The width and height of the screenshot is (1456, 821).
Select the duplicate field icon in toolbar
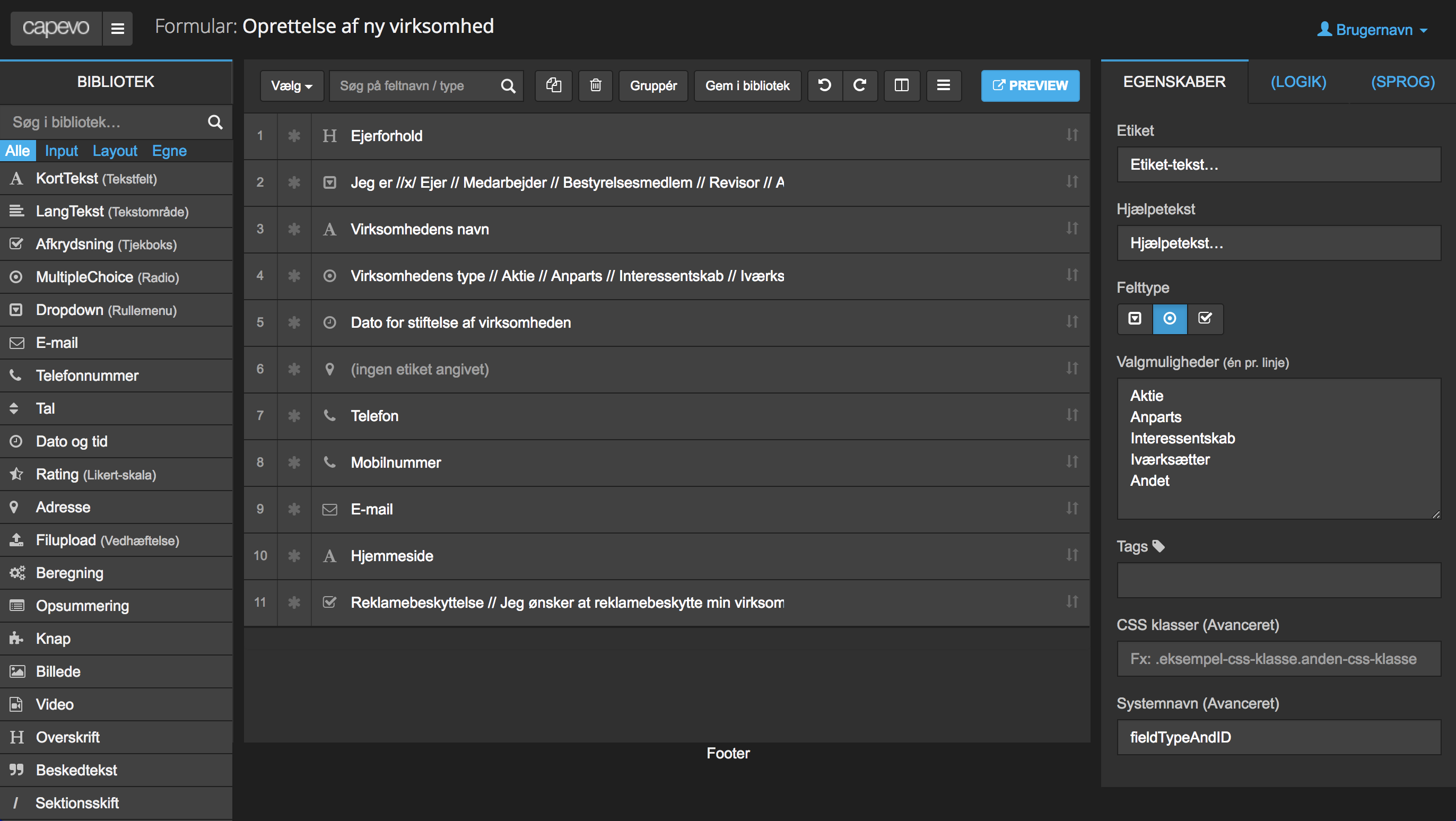coord(553,85)
